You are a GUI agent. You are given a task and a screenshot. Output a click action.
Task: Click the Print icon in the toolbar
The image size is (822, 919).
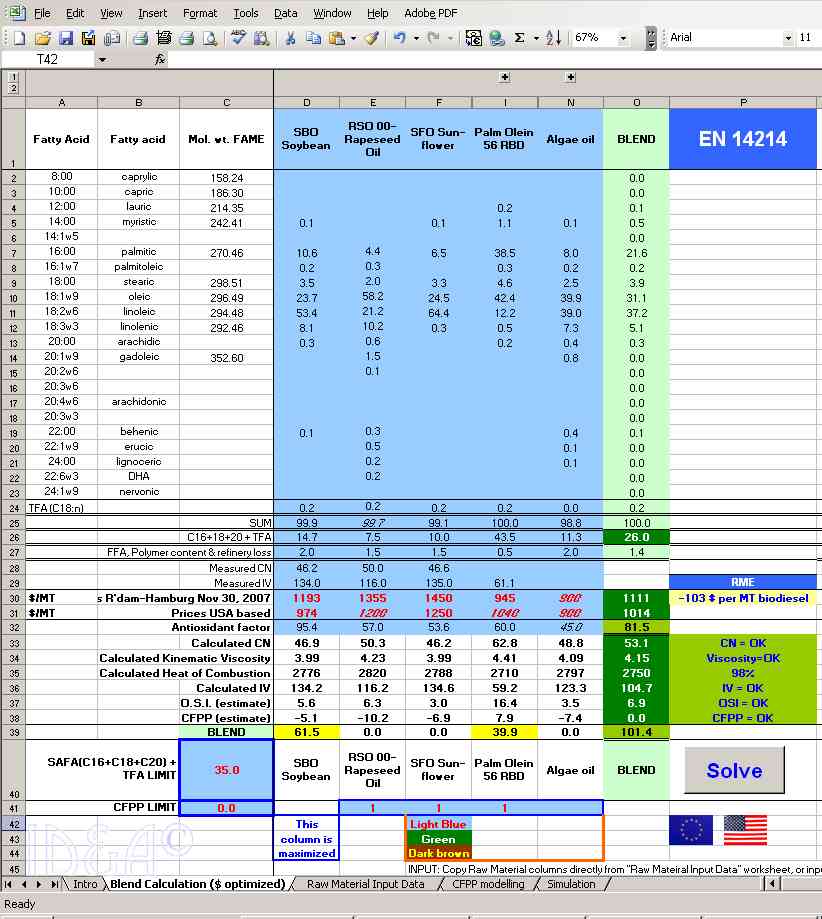[x=140, y=39]
